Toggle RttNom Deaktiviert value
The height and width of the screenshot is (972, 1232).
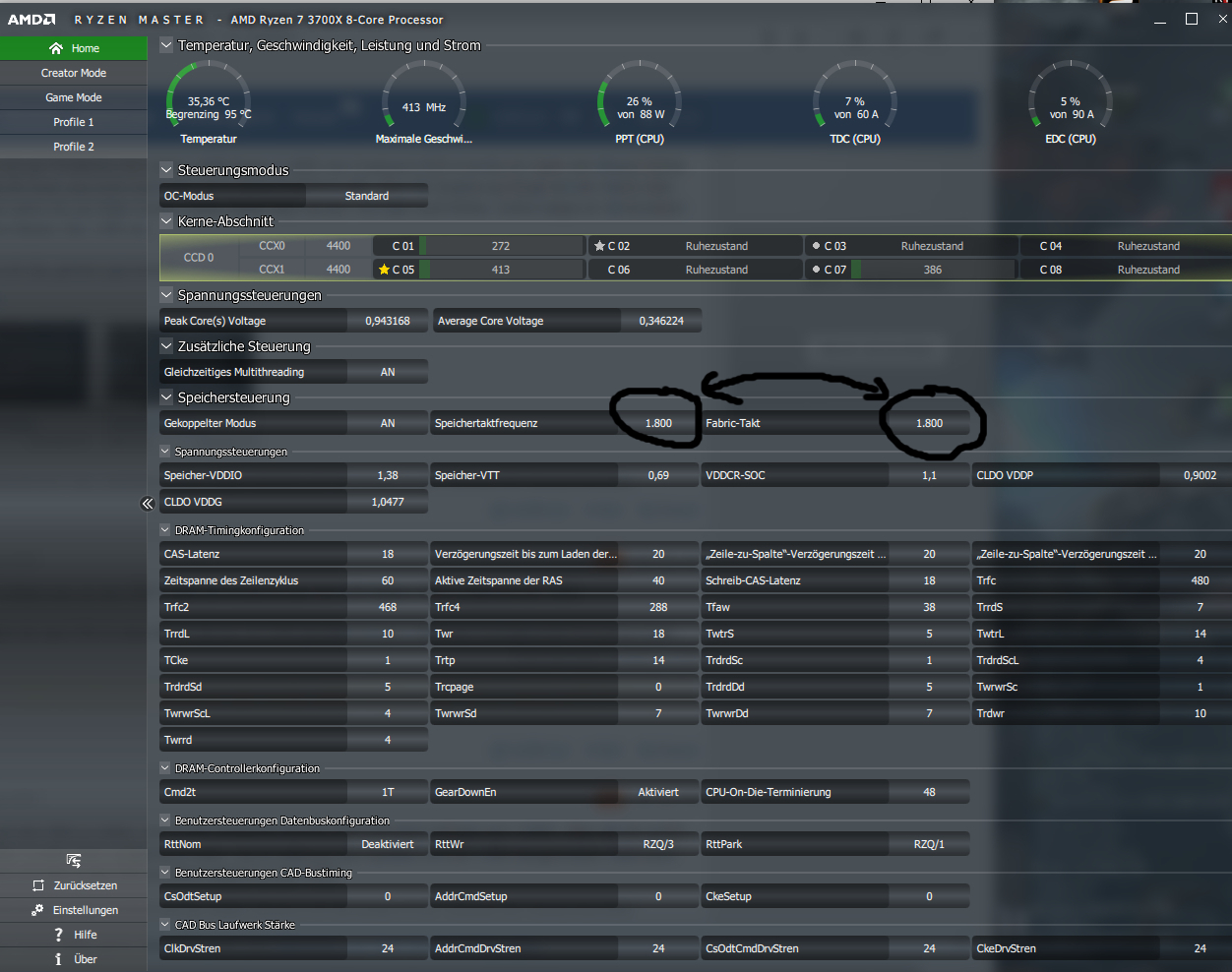[x=388, y=844]
